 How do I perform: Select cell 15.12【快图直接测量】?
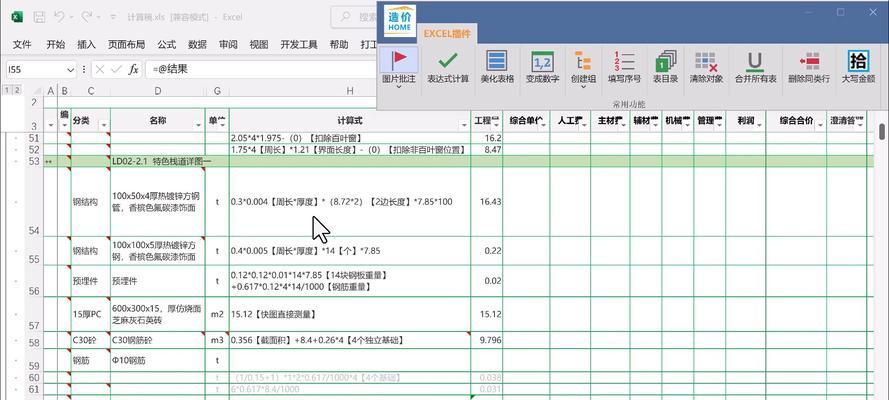coord(350,314)
